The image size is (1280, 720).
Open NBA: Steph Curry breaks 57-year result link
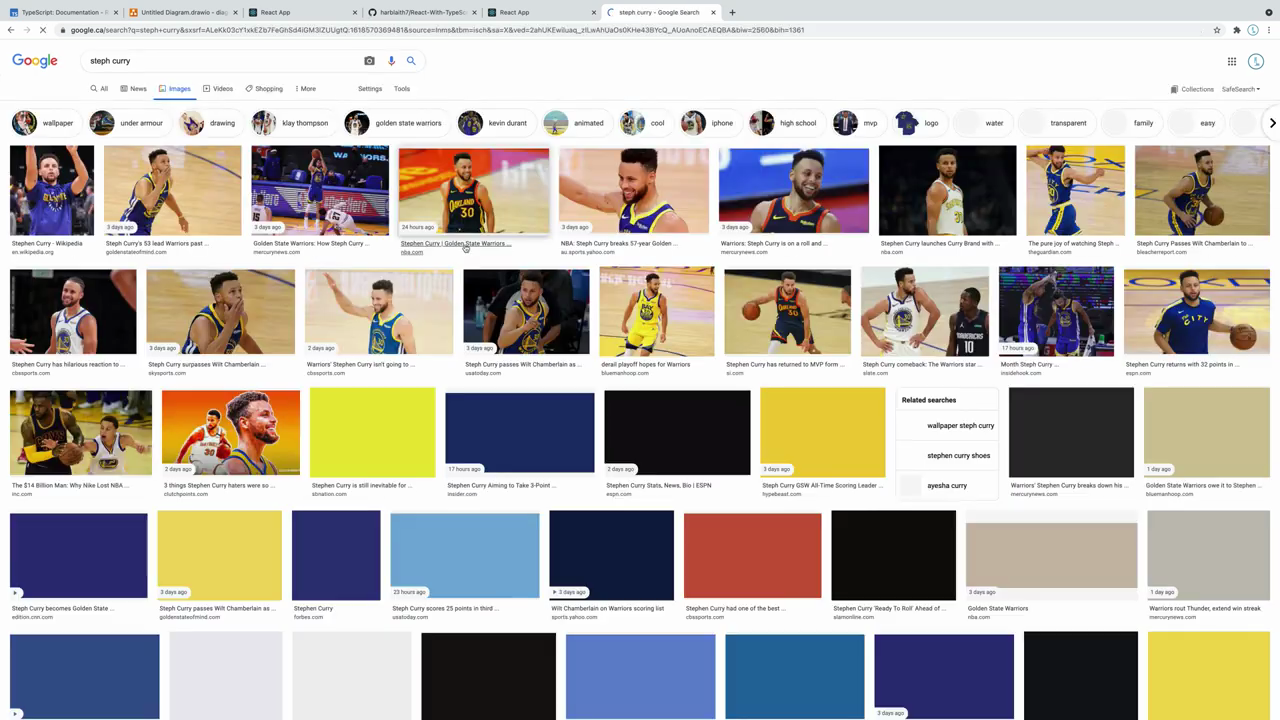[x=619, y=243]
